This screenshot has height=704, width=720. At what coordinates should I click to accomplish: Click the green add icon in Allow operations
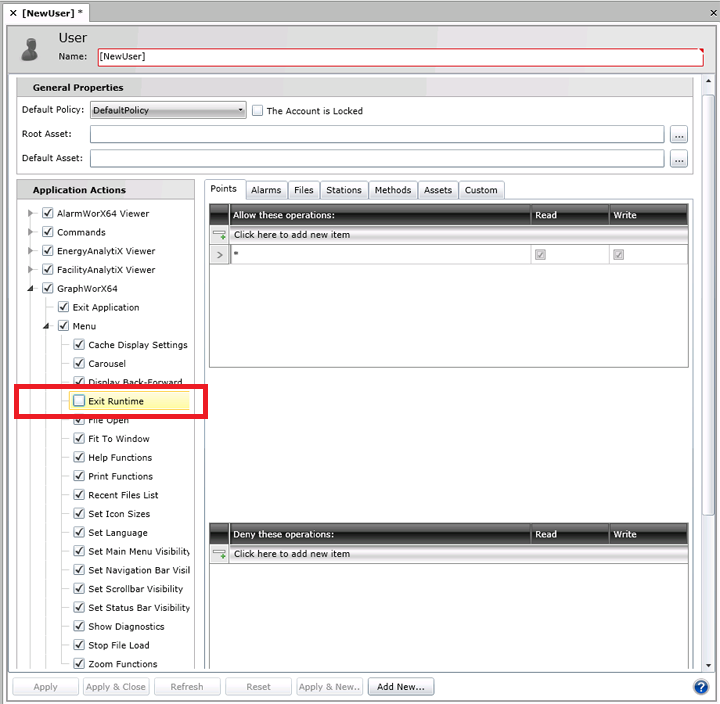coord(219,235)
